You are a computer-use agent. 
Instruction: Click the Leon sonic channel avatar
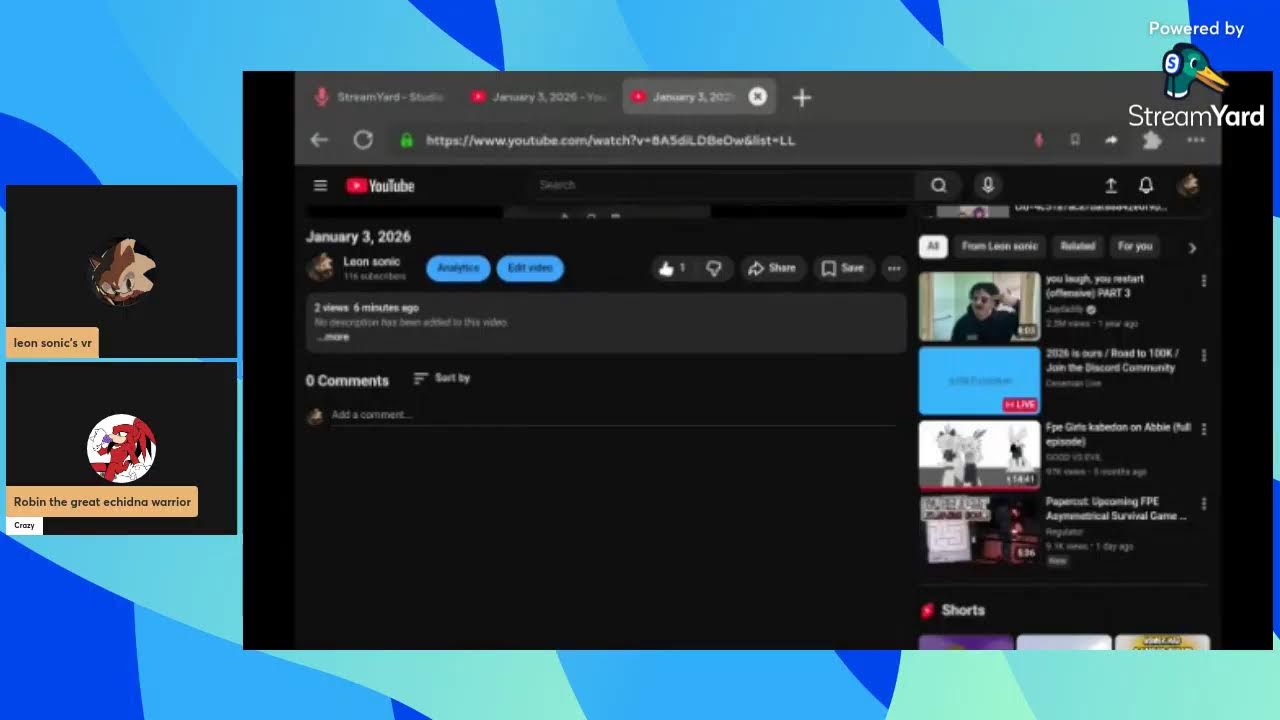click(x=320, y=267)
